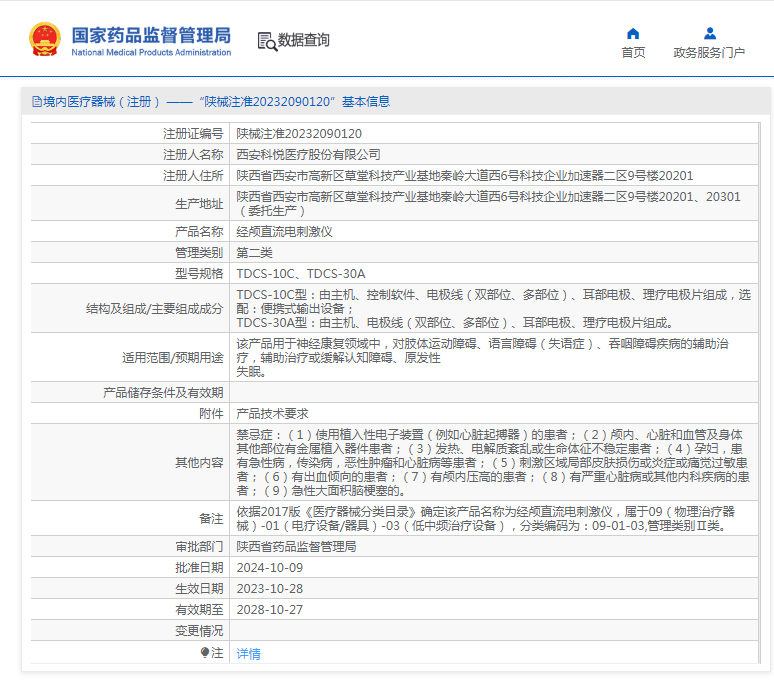Click the National Medical Products Administration English text

[x=151, y=53]
